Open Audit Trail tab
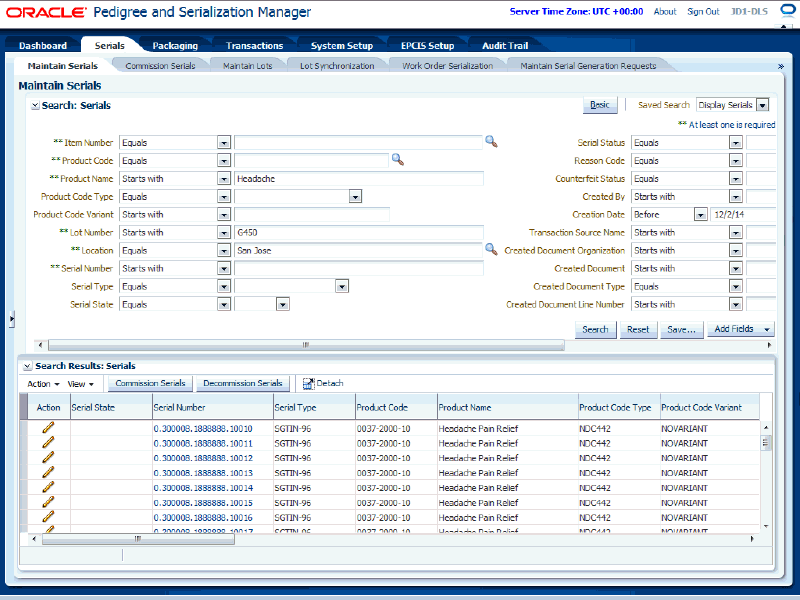 coord(505,45)
